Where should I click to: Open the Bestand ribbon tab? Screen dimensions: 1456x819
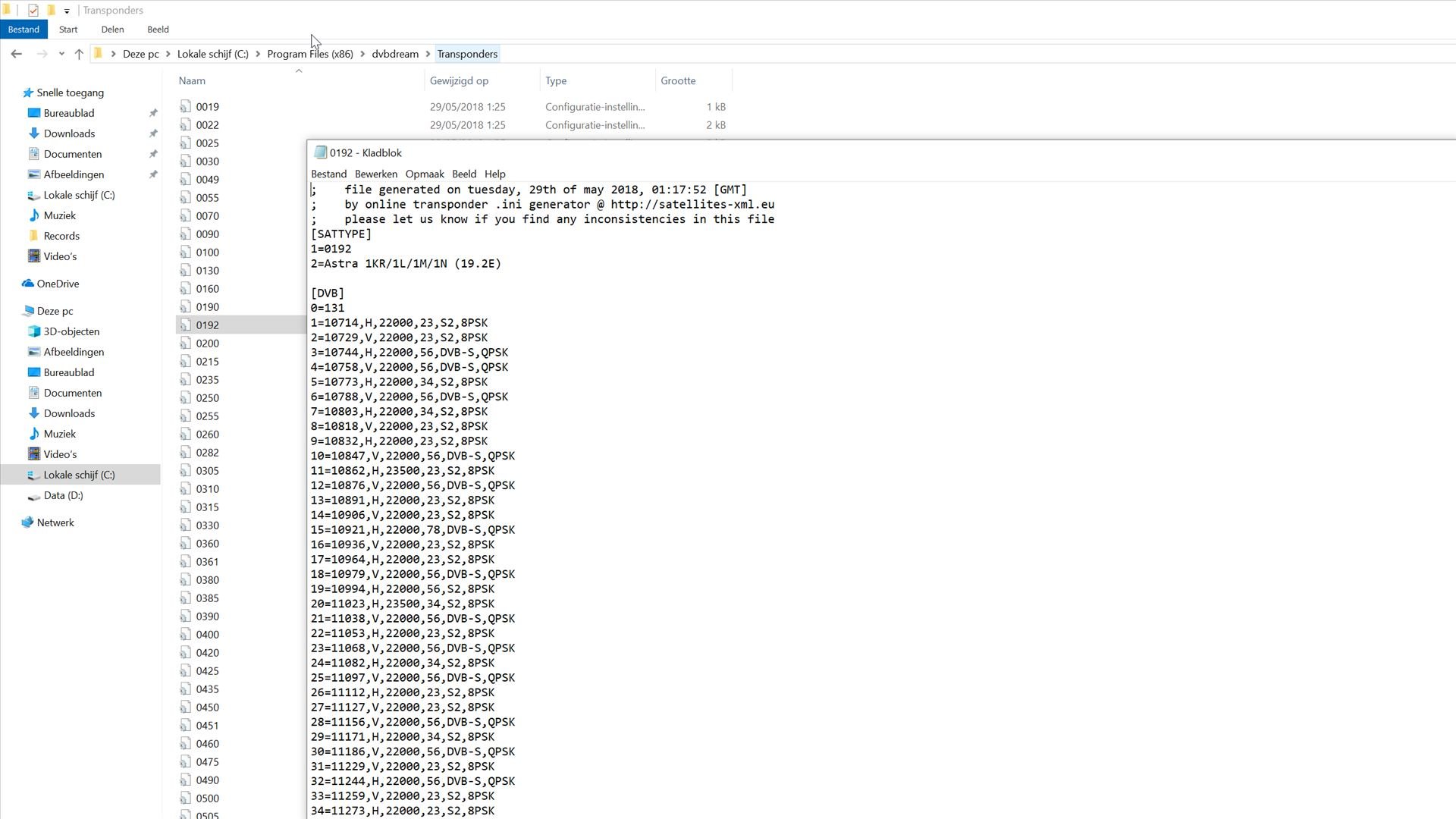pos(24,30)
